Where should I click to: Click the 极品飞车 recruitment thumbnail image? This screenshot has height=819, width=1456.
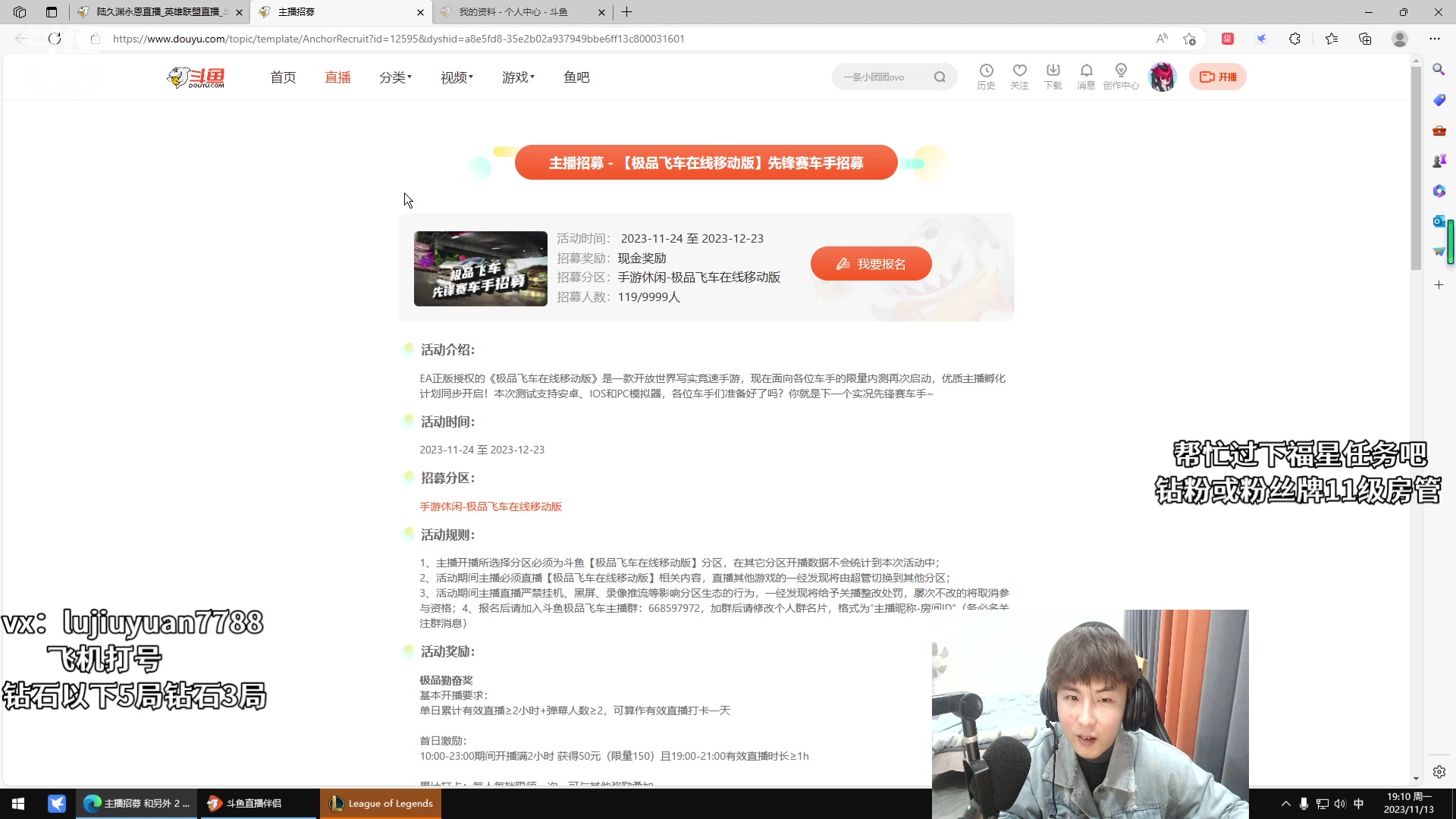(x=480, y=268)
